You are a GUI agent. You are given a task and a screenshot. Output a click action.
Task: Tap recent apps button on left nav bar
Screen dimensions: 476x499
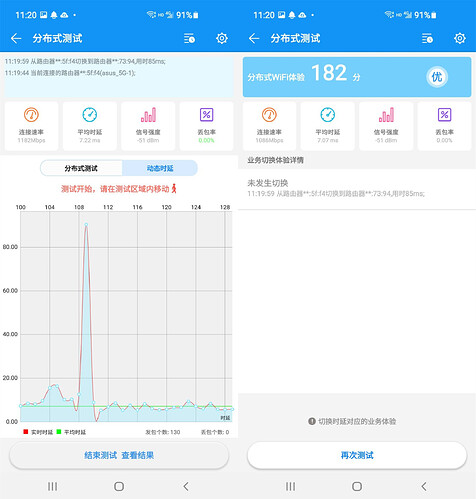click(x=52, y=486)
